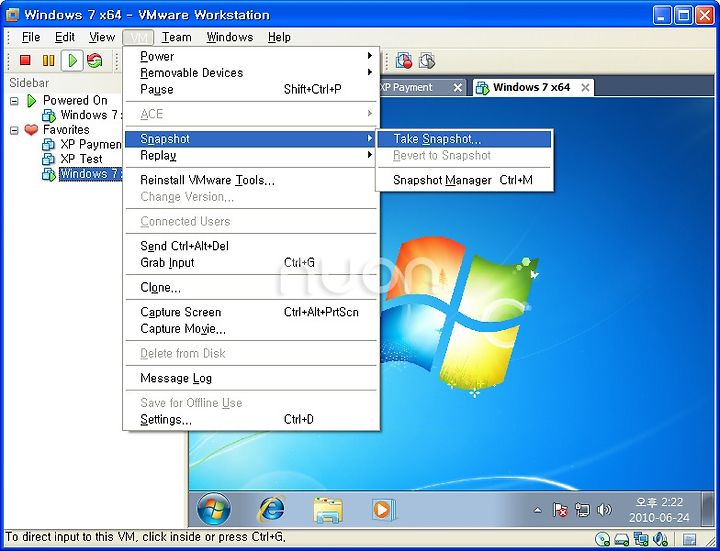Screen dimensions: 720x551
Task: Choose Capture Movie... menu item
Action: click(x=251, y=329)
